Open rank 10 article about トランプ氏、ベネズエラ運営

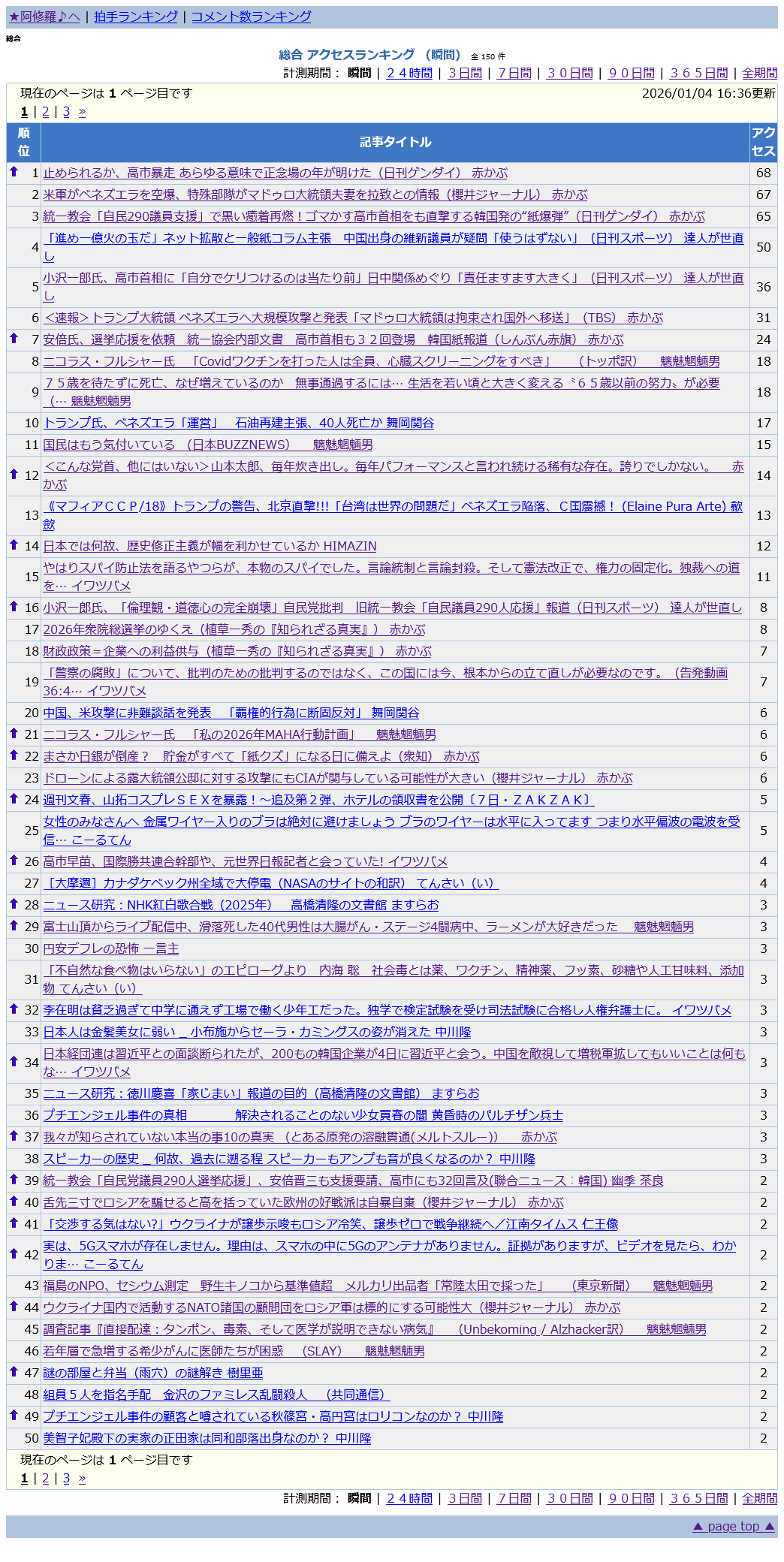(238, 423)
